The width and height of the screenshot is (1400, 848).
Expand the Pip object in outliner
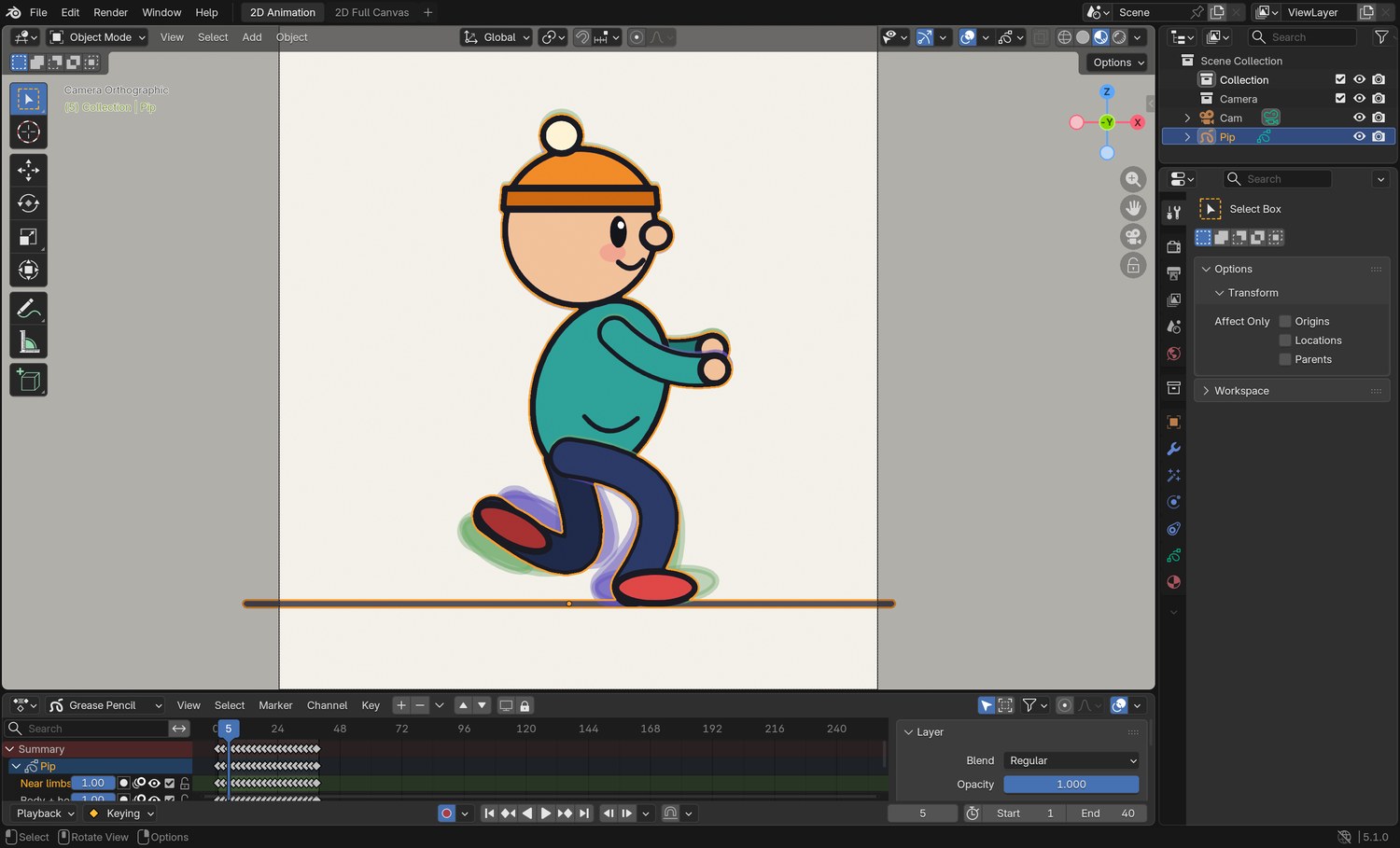tap(1187, 137)
